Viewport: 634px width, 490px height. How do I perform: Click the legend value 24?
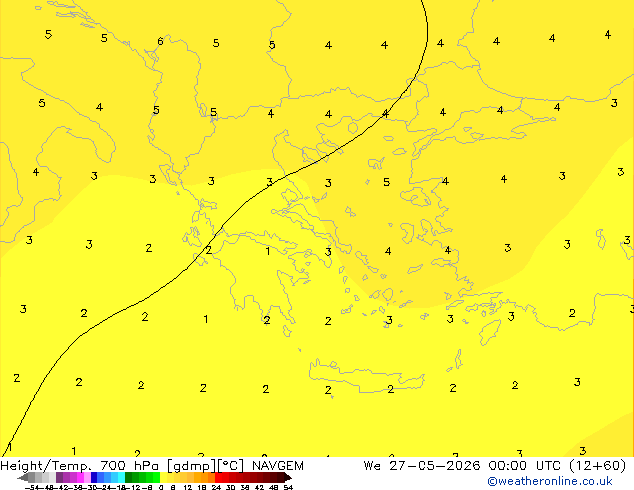216,488
